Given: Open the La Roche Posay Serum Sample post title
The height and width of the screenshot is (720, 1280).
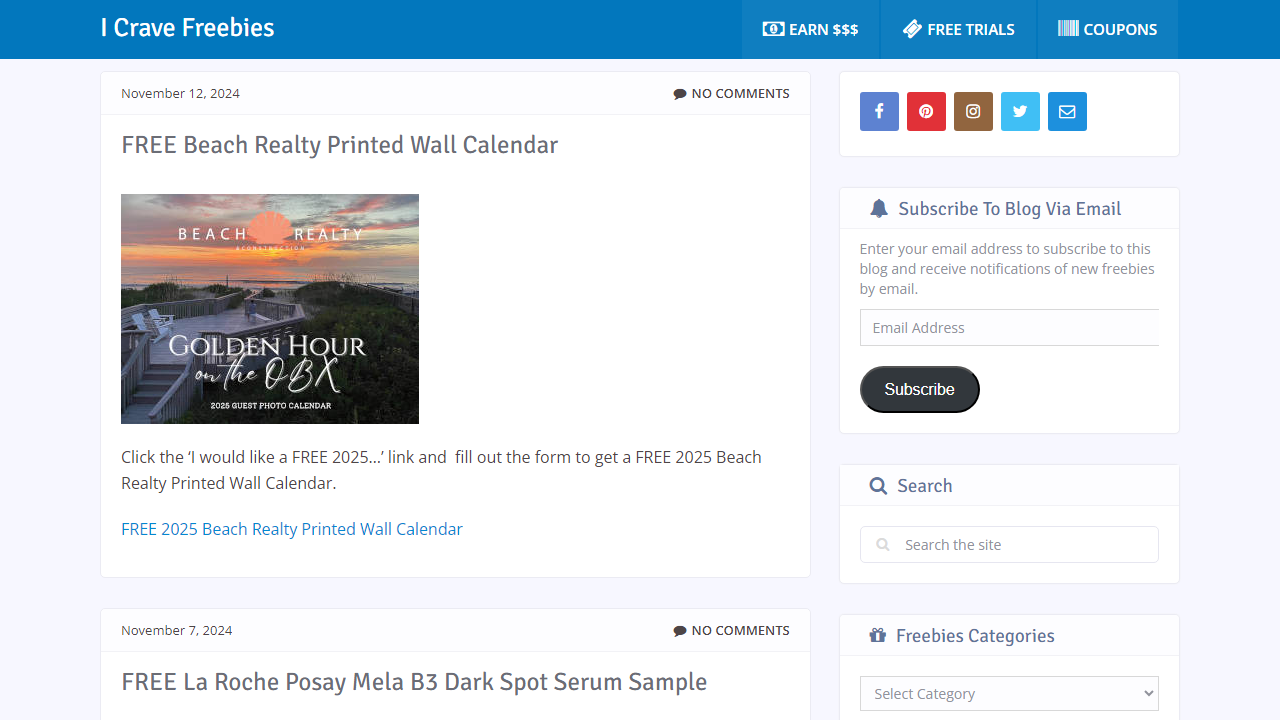Looking at the screenshot, I should tap(414, 682).
